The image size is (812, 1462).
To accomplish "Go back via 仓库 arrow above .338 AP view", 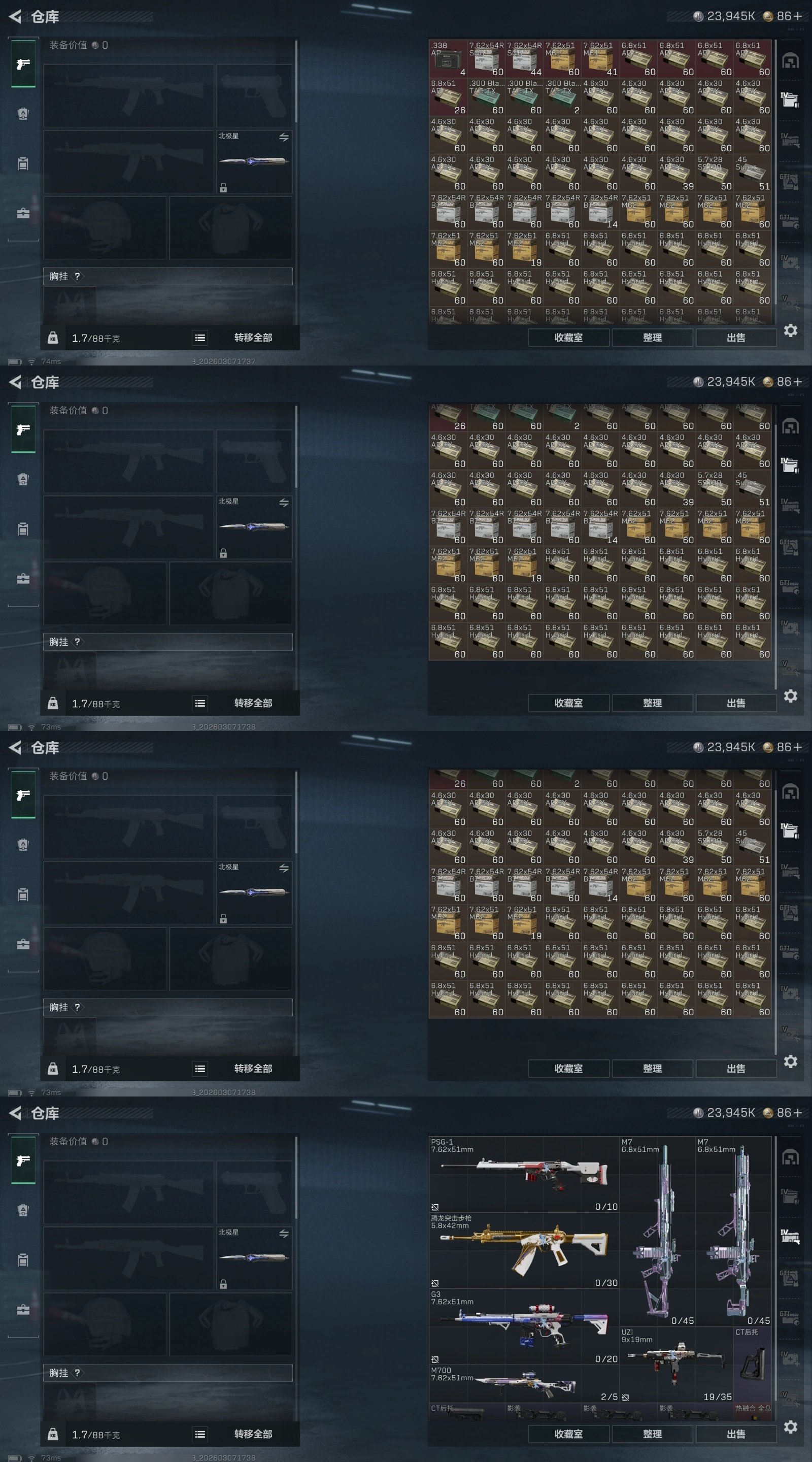I will tap(15, 16).
